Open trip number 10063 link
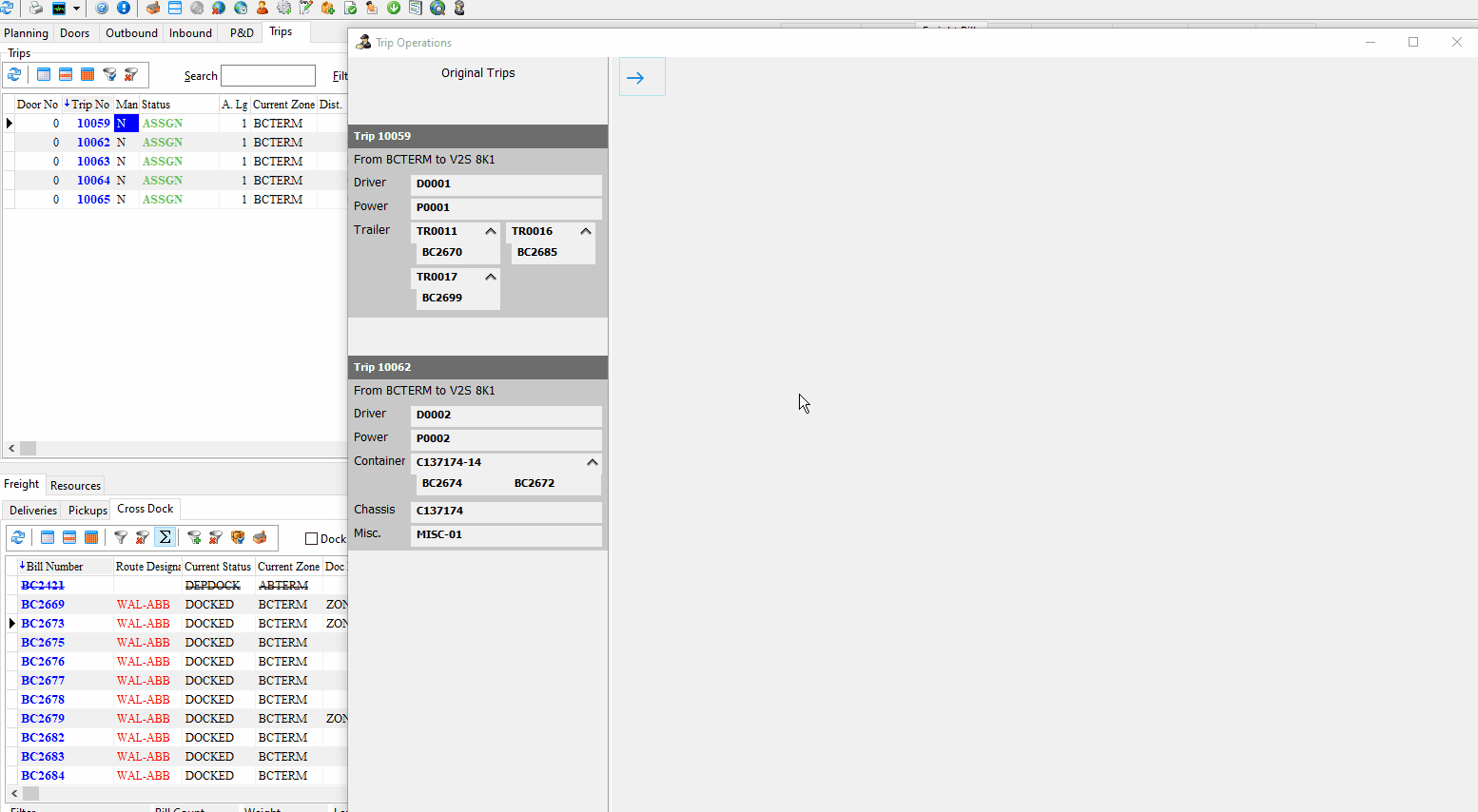The width and height of the screenshot is (1478, 812). (93, 162)
